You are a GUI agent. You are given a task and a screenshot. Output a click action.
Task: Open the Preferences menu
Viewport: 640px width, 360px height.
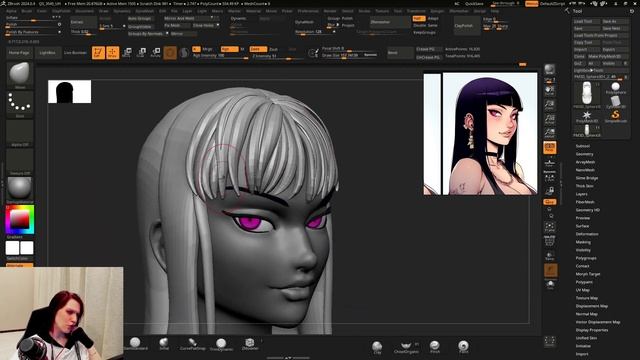tap(308, 11)
